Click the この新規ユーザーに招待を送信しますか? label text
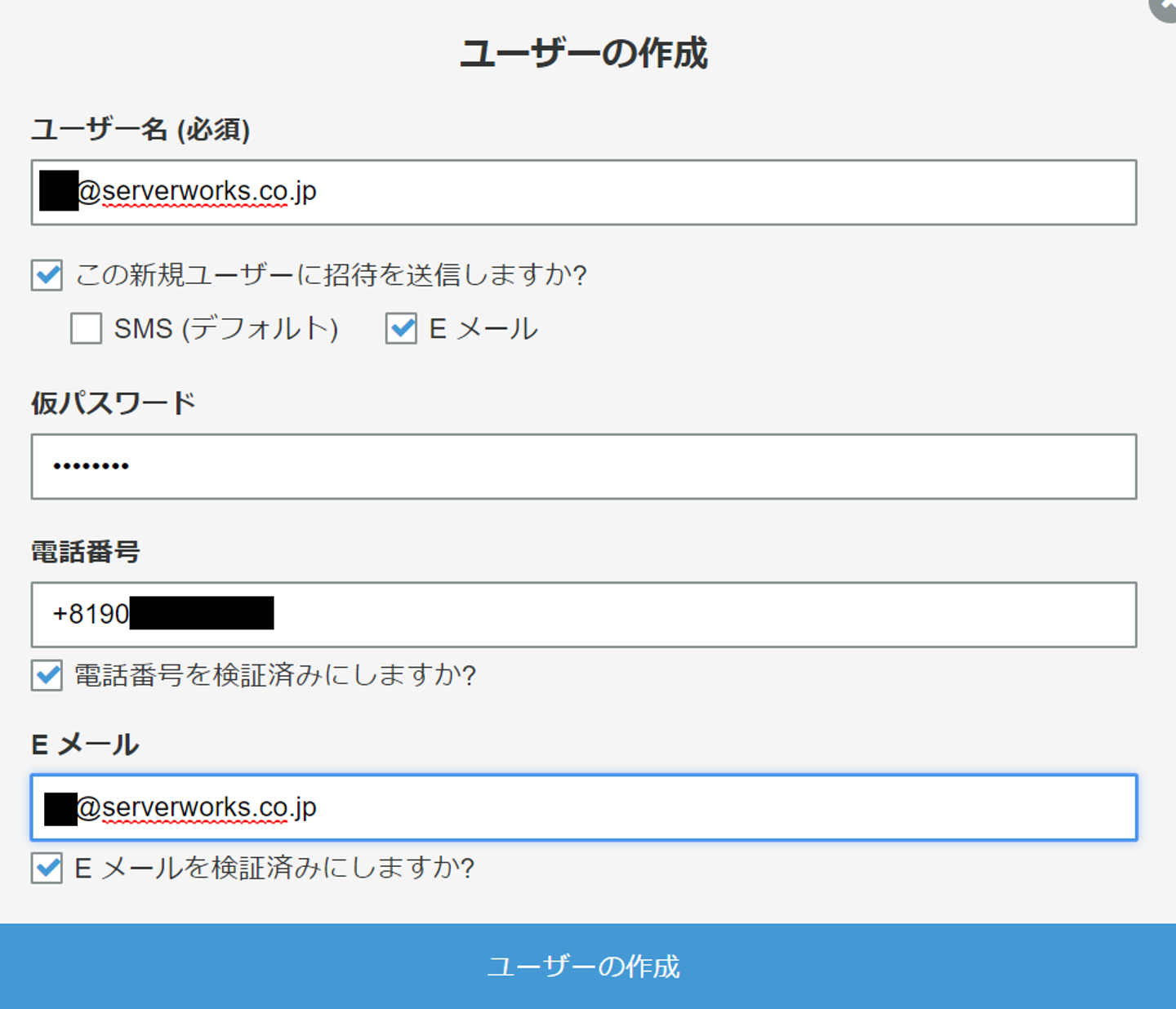Screen dimensions: 1176x1009 (x=331, y=275)
